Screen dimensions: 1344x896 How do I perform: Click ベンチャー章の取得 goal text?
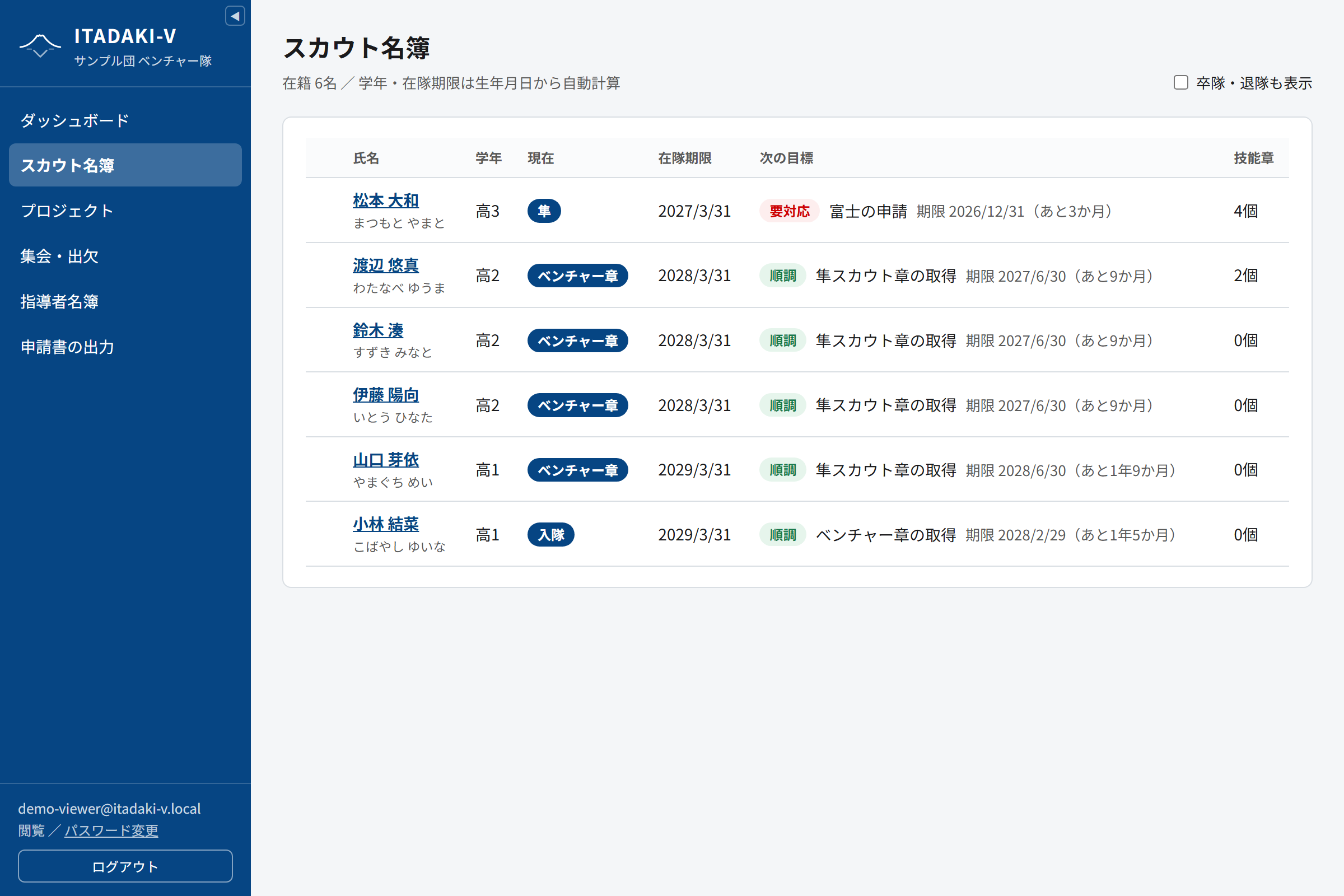point(886,535)
